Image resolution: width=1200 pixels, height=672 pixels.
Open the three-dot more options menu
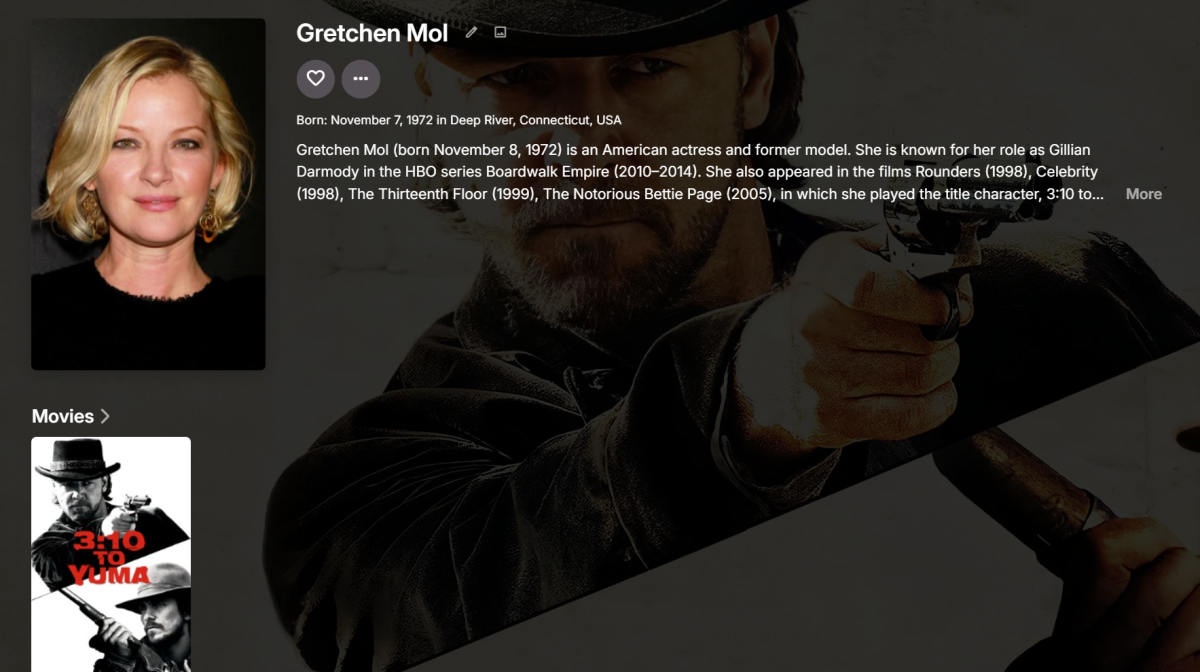(x=361, y=78)
